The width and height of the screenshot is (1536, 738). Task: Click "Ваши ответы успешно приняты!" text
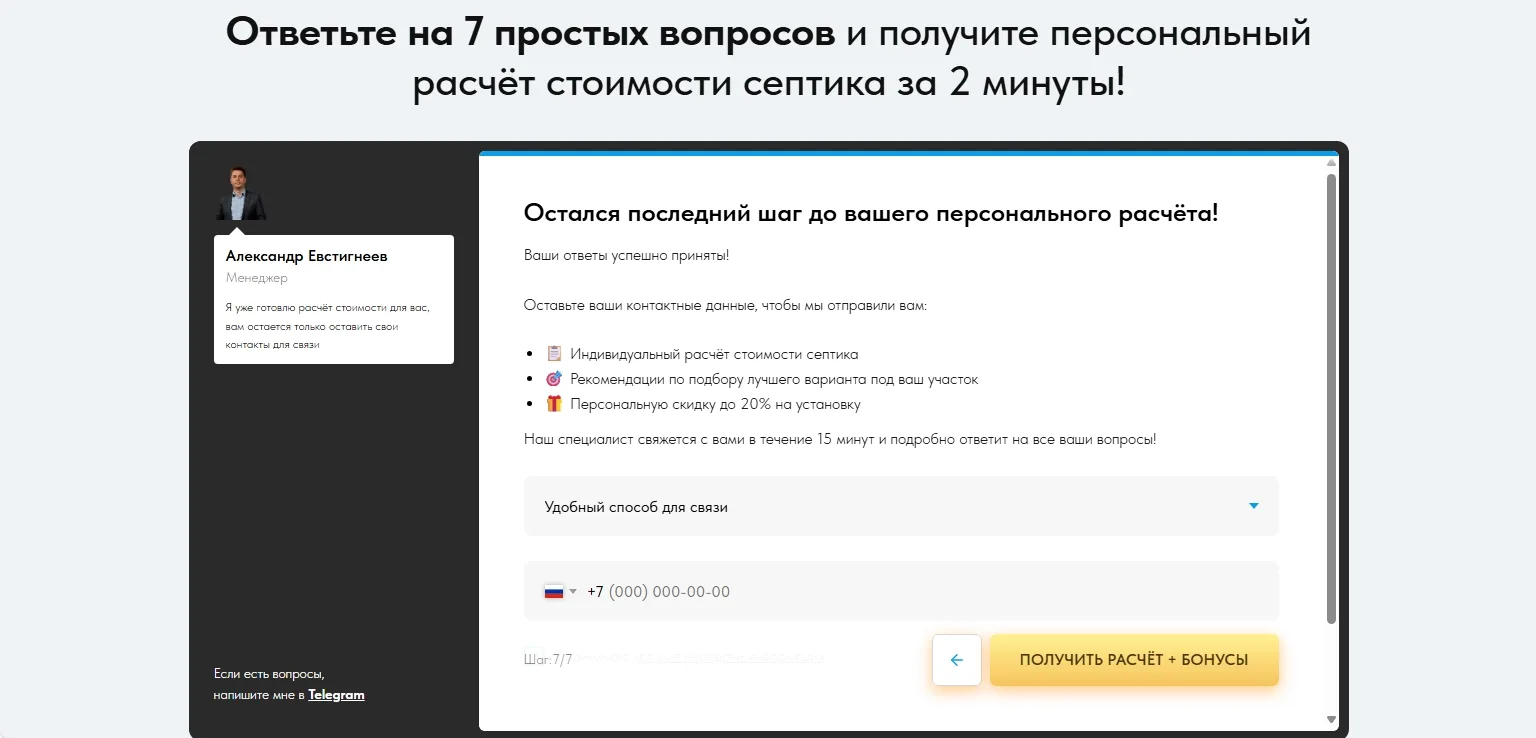626,255
